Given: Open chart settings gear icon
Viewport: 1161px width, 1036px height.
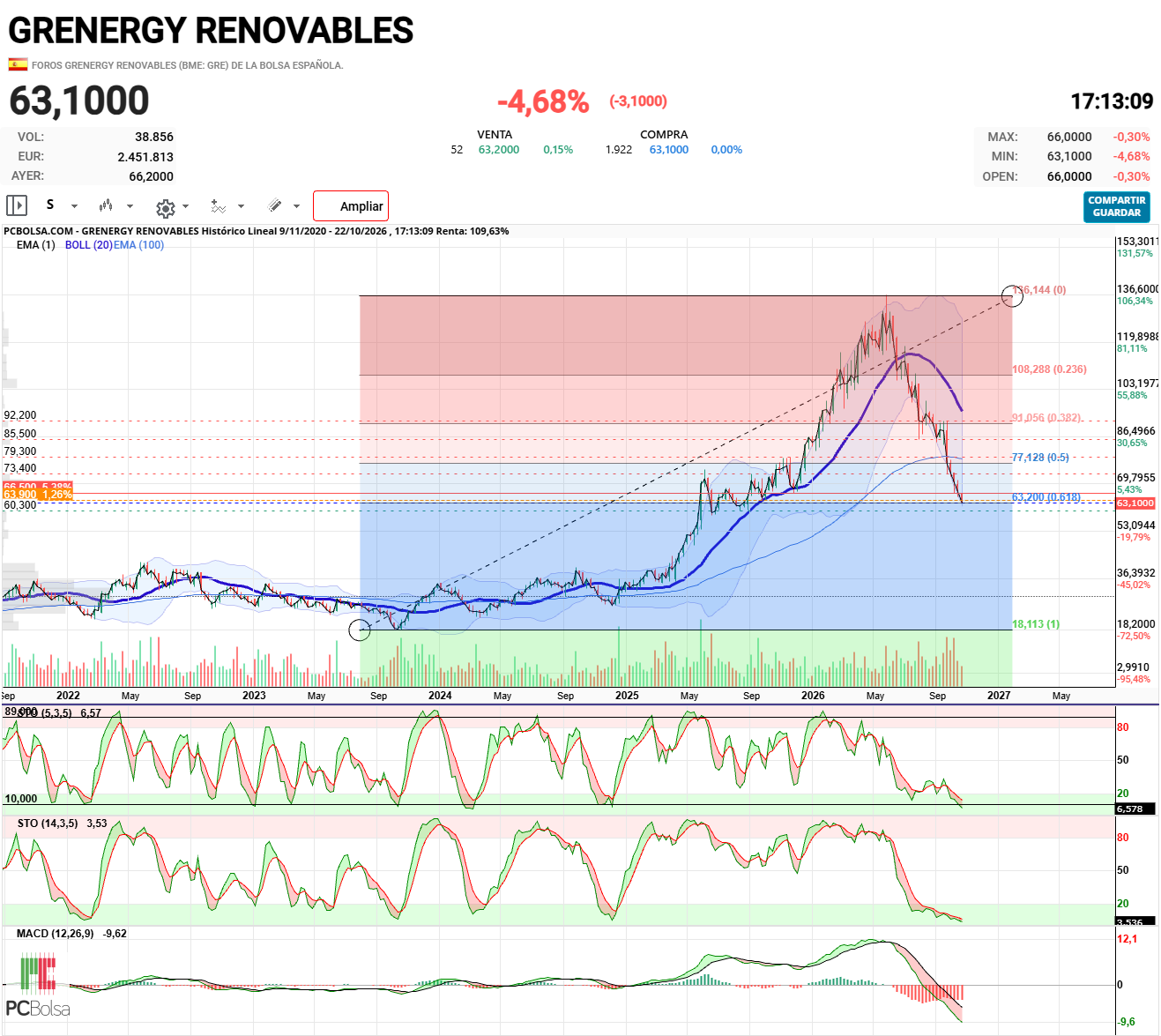Looking at the screenshot, I should [165, 208].
